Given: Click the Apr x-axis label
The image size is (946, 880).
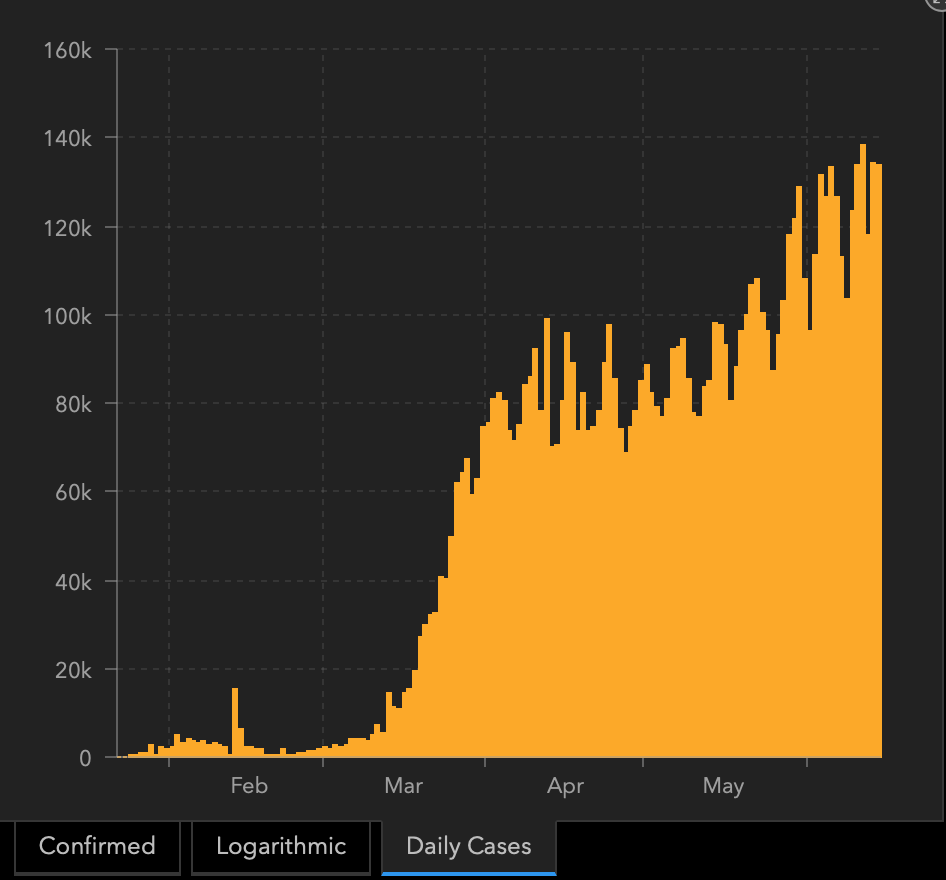Looking at the screenshot, I should coord(565,787).
